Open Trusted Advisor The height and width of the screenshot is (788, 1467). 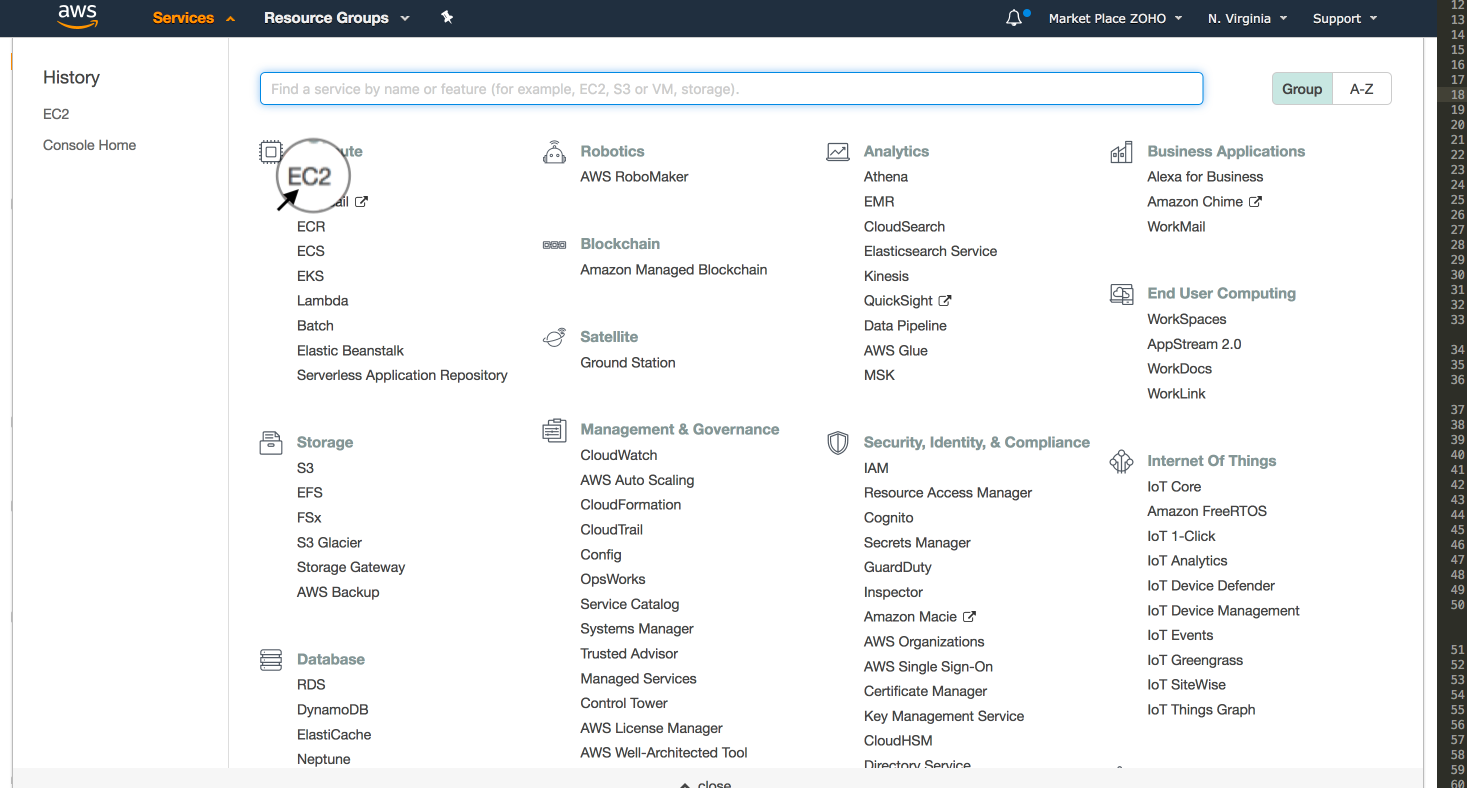pyautogui.click(x=629, y=654)
